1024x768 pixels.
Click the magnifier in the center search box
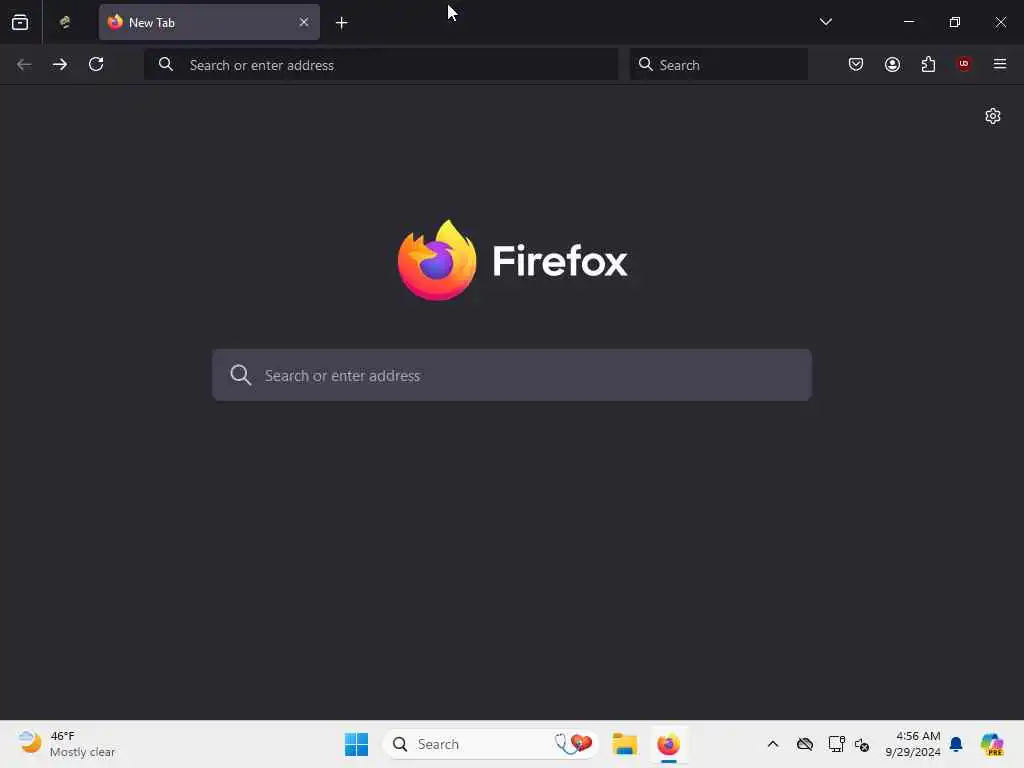[x=241, y=376]
